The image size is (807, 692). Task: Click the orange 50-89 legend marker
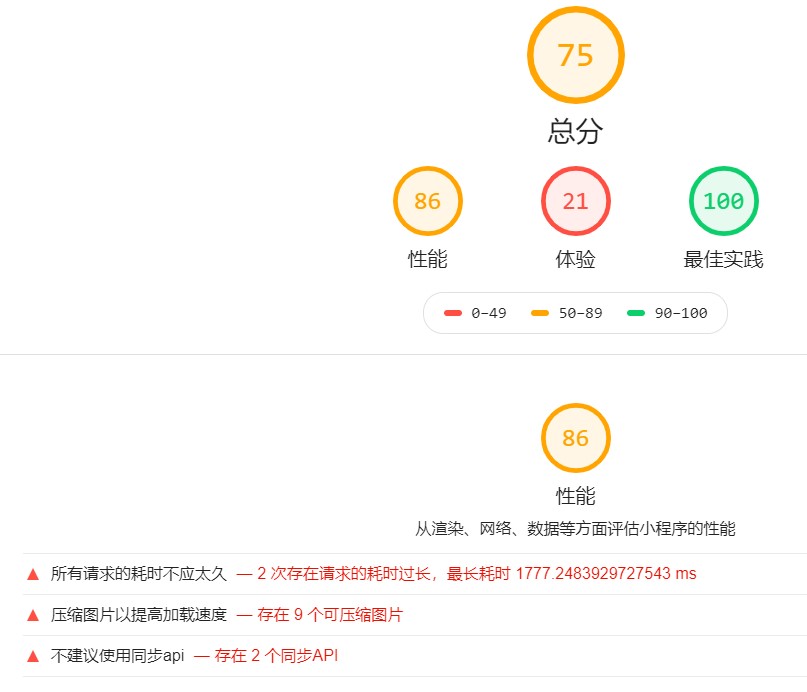coord(540,313)
